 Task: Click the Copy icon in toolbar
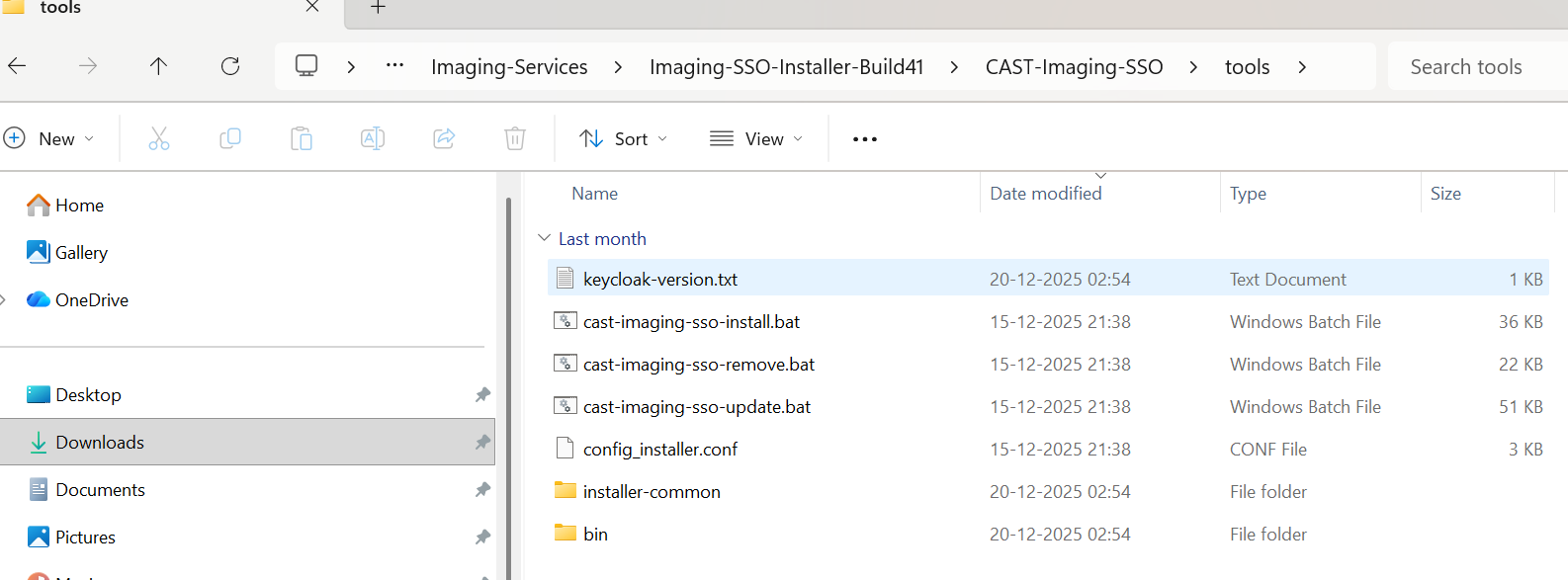(229, 139)
